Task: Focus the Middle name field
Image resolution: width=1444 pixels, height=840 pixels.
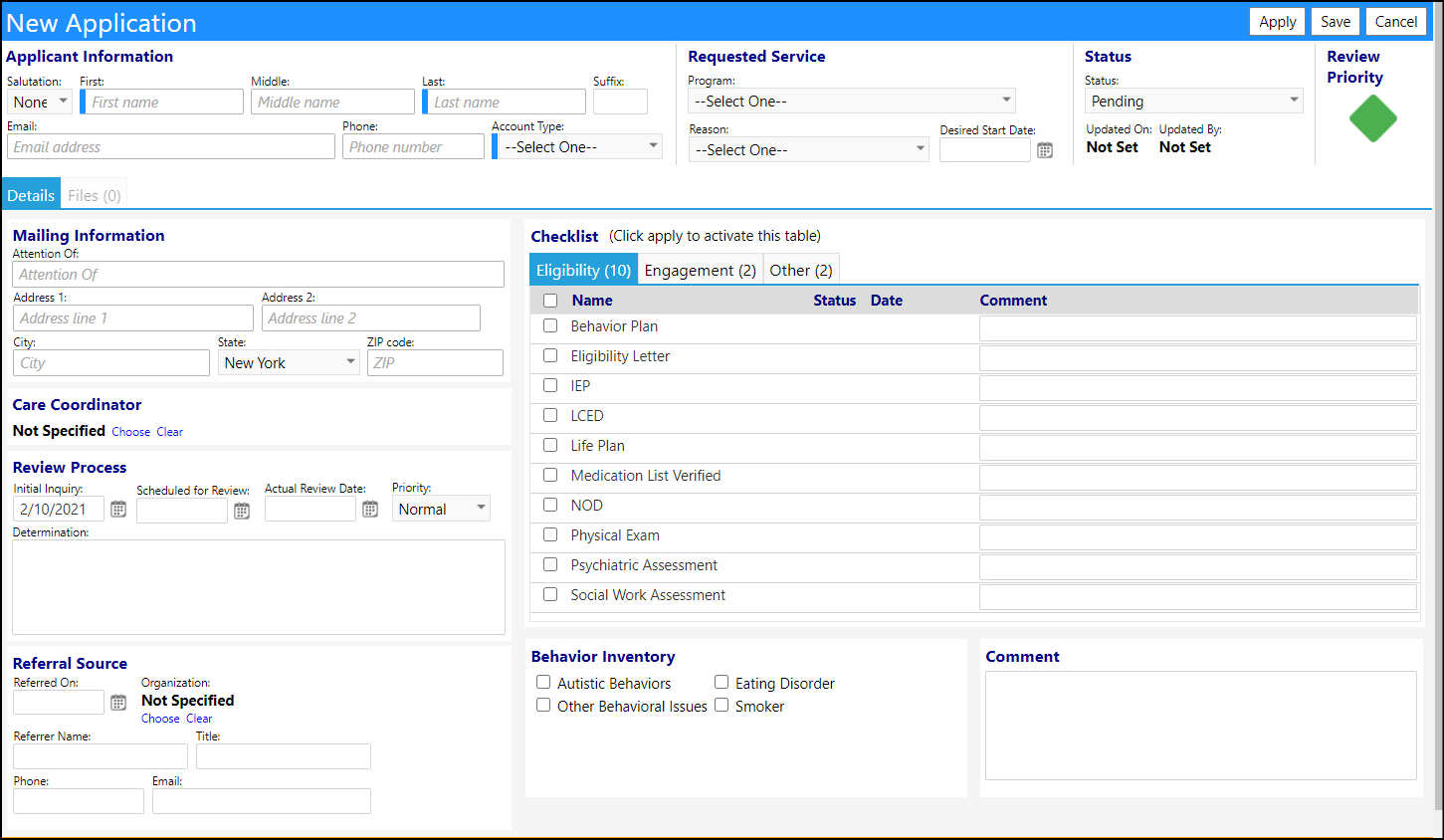Action: tap(332, 102)
